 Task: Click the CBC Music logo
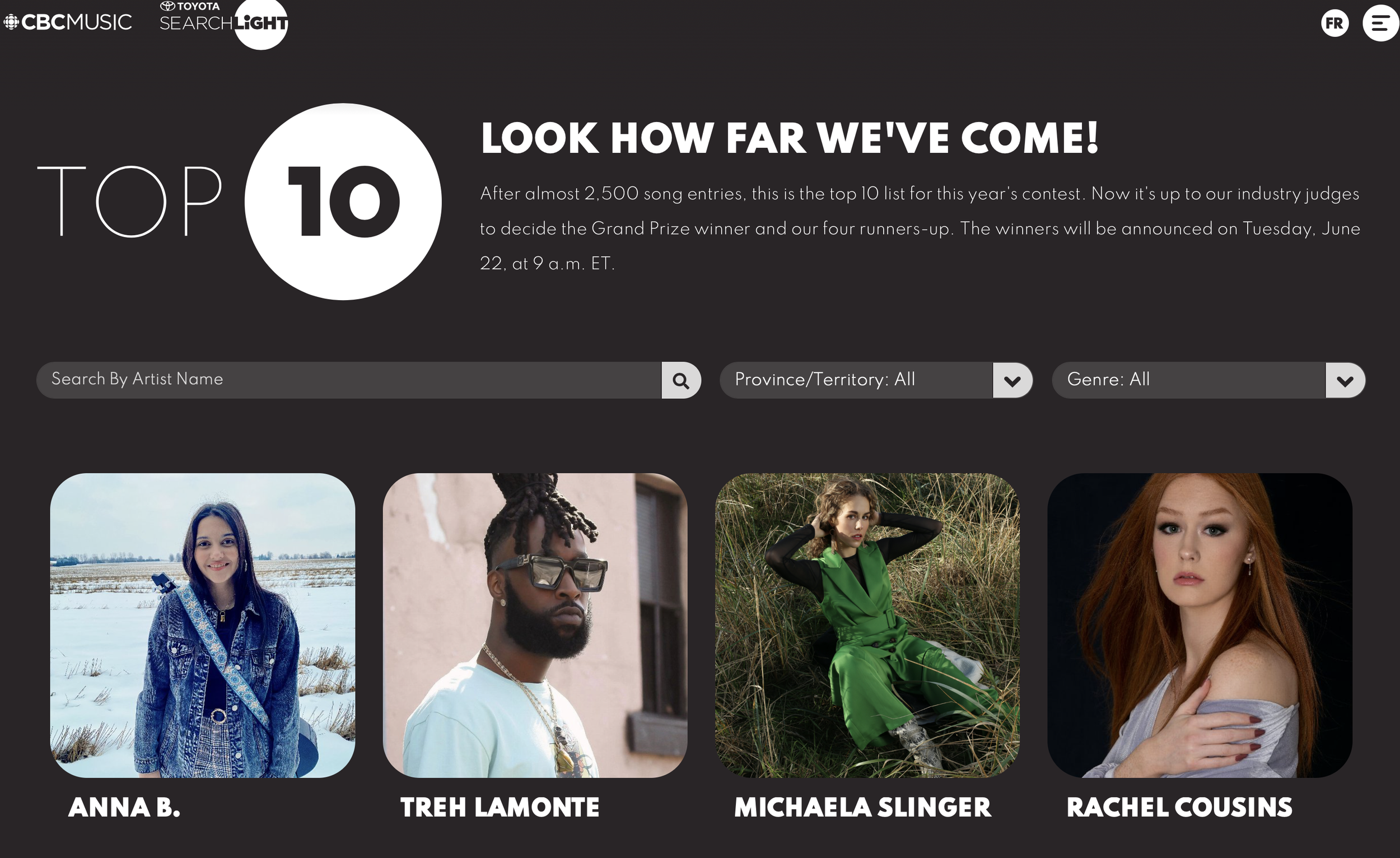(68, 22)
